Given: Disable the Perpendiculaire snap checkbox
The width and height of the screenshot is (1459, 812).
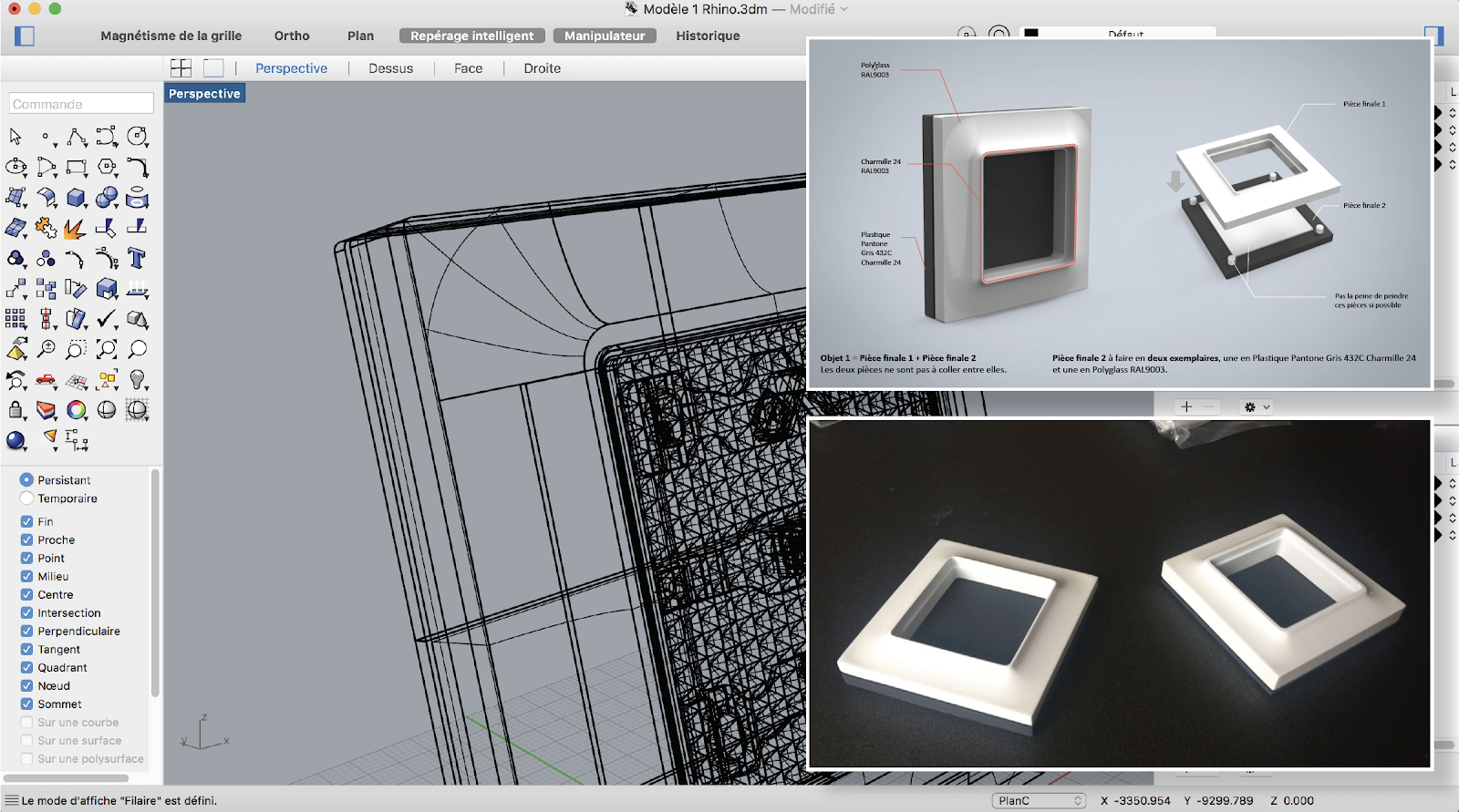Looking at the screenshot, I should tap(26, 631).
